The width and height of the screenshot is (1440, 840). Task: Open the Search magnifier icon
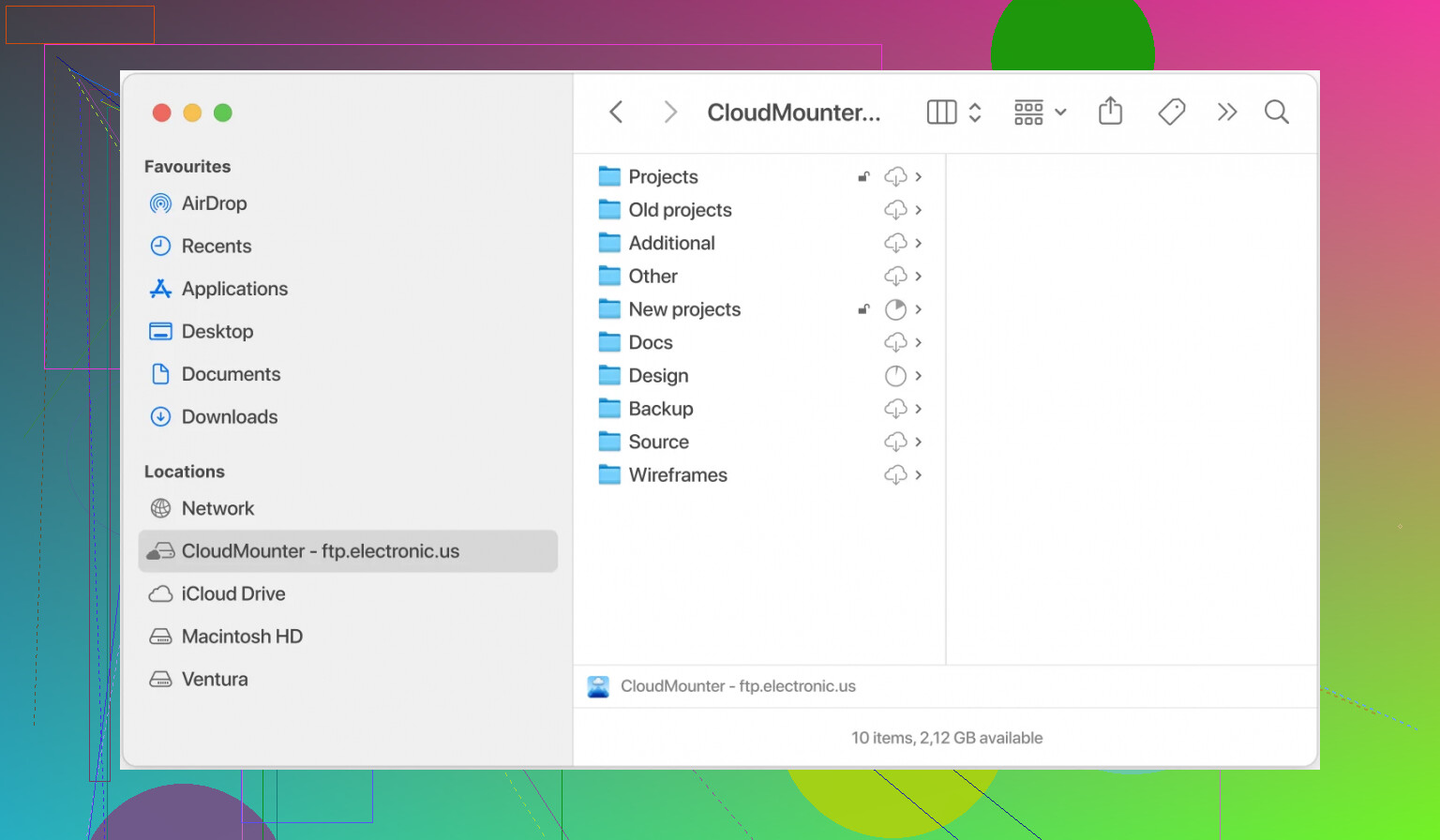point(1277,112)
